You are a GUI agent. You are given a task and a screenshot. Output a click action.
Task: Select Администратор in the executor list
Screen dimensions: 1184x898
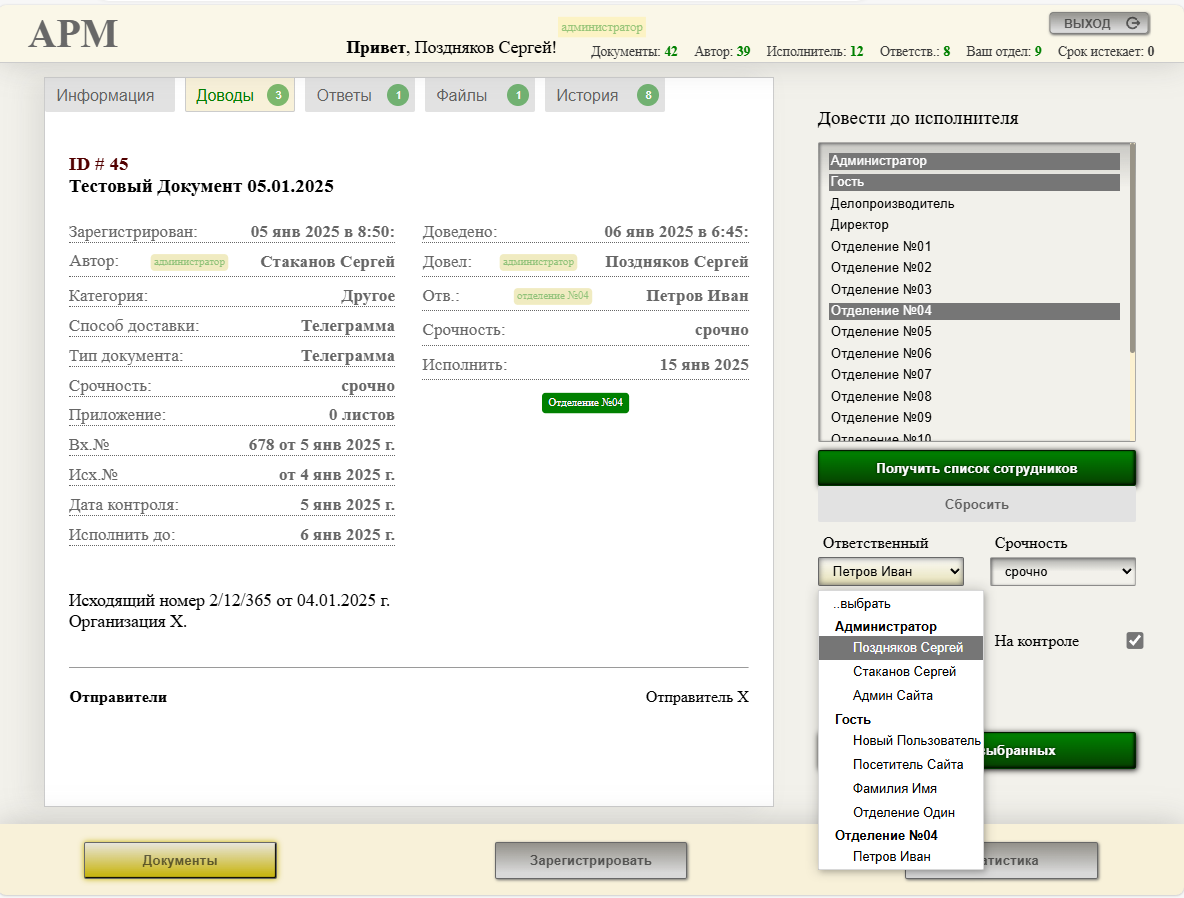click(x=974, y=161)
